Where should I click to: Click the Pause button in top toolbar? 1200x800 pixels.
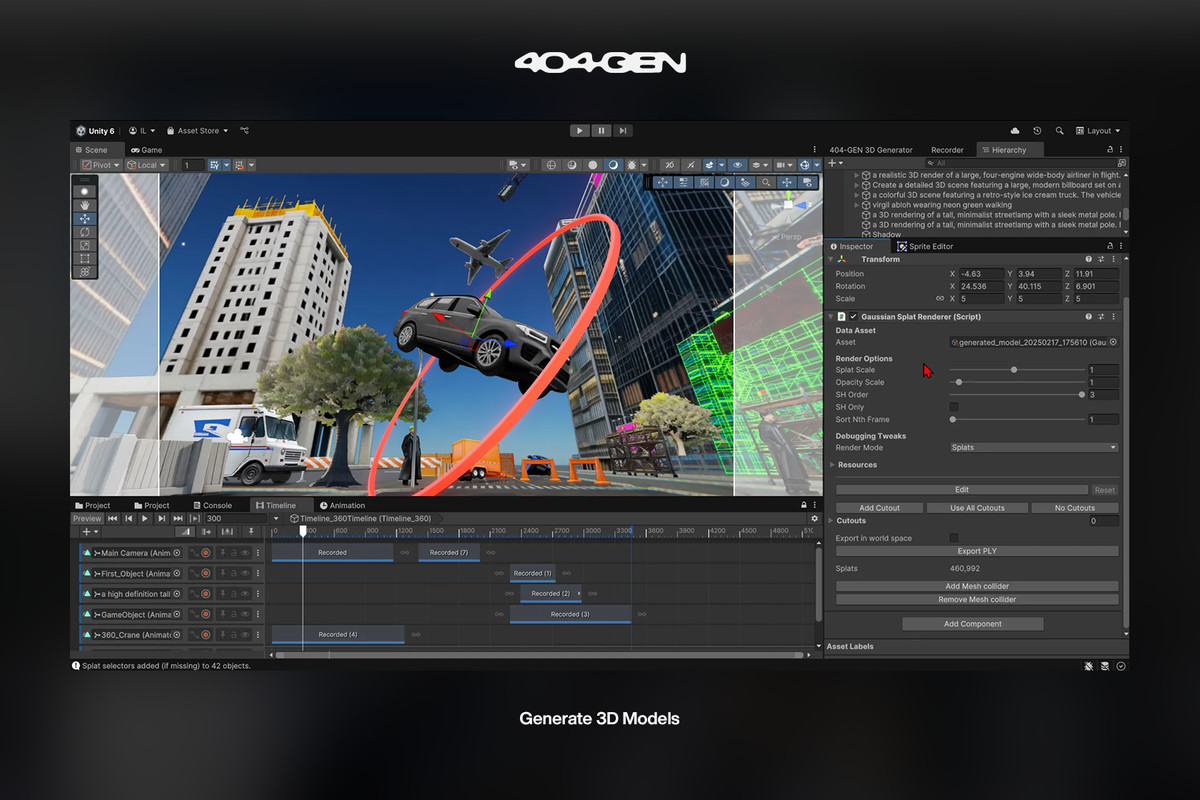(x=601, y=131)
